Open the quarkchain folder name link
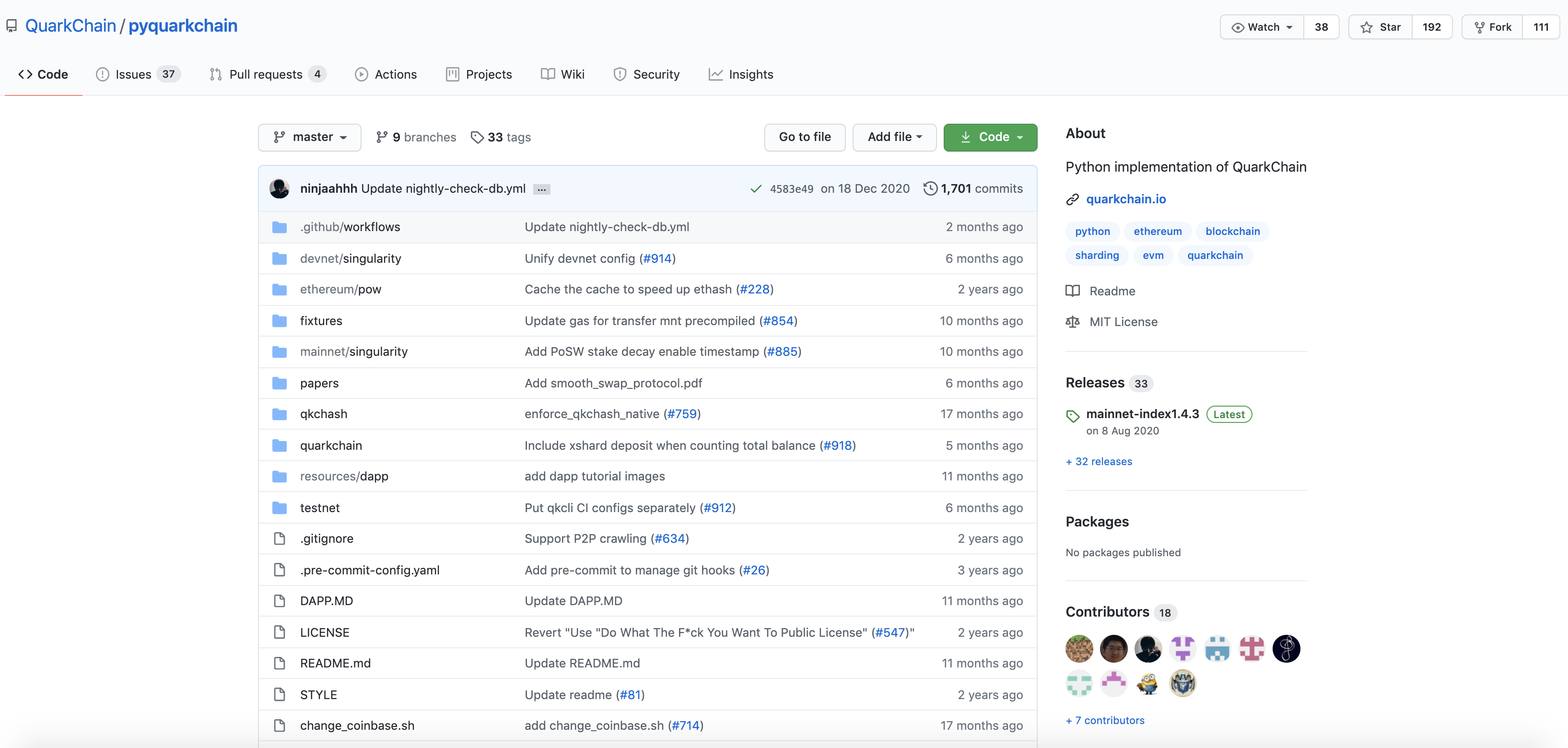The image size is (1568, 748). [331, 445]
